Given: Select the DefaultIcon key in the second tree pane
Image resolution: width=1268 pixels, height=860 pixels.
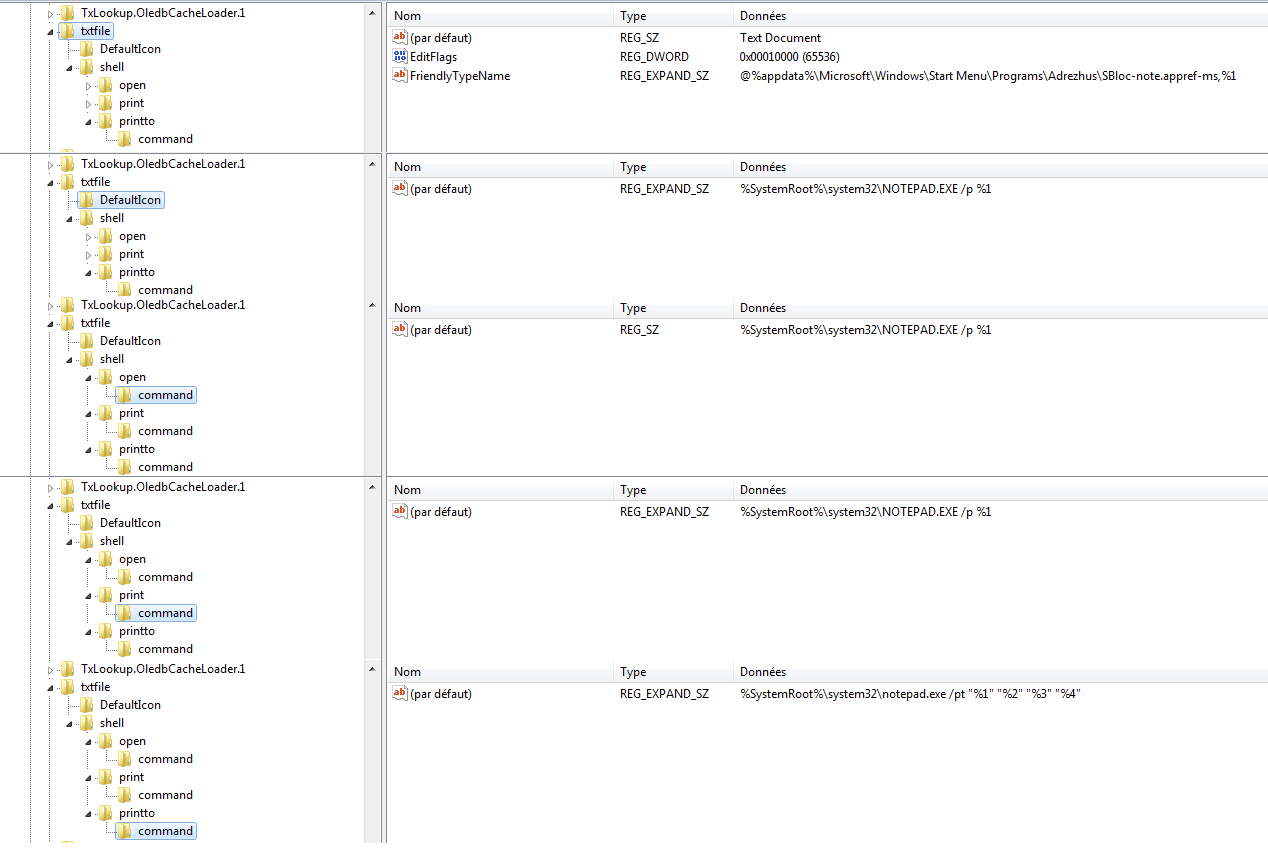Looking at the screenshot, I should point(131,199).
